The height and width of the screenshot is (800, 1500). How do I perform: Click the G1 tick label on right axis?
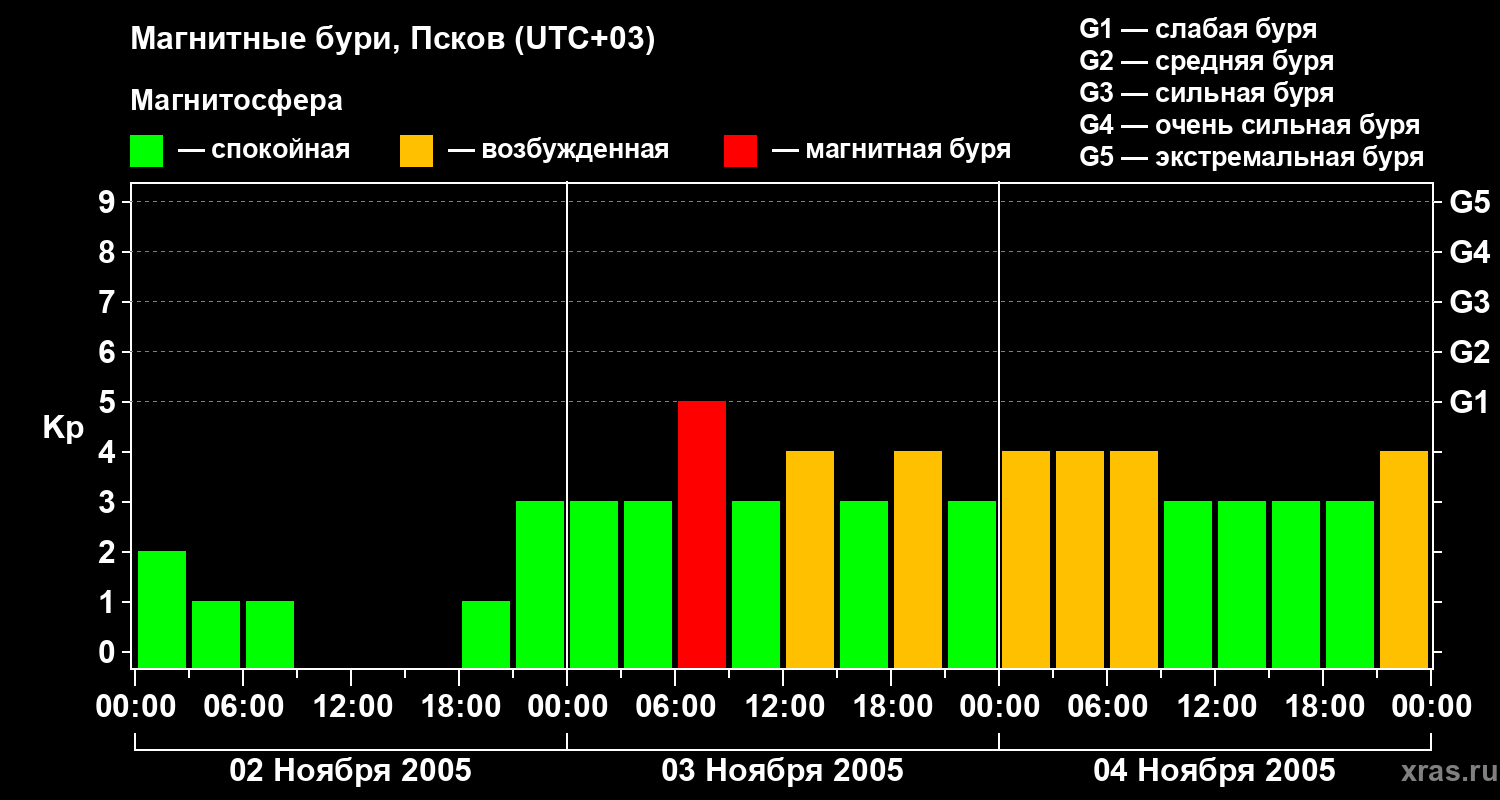point(1469,402)
